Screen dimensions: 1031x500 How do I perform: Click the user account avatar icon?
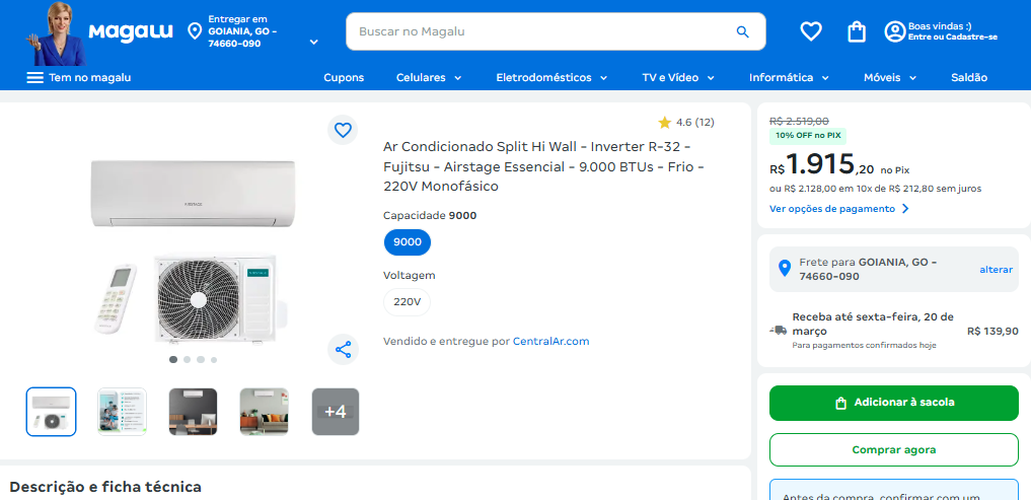click(895, 32)
